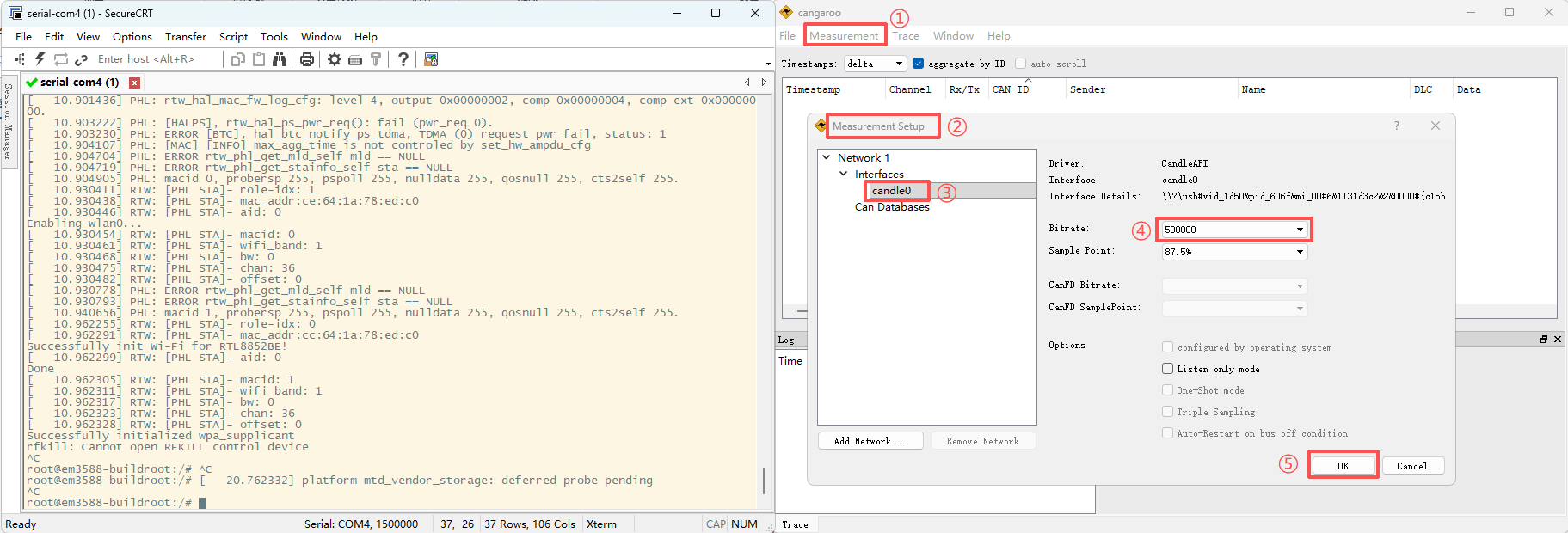Click the keyboard keymap icon in SecureCRT

[x=355, y=59]
